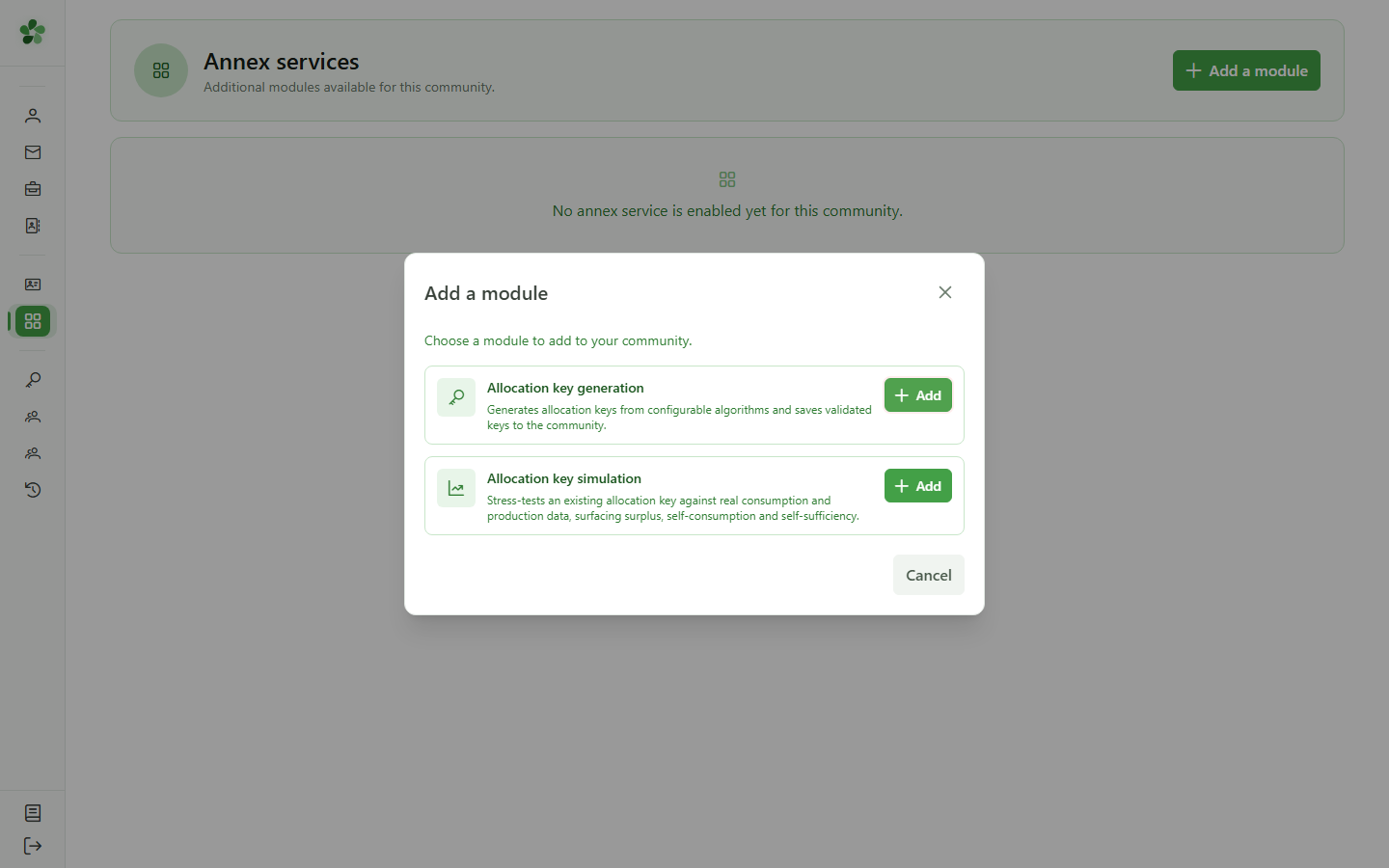The image size is (1389, 868).
Task: Cancel the Add a module dialog
Action: 929,575
